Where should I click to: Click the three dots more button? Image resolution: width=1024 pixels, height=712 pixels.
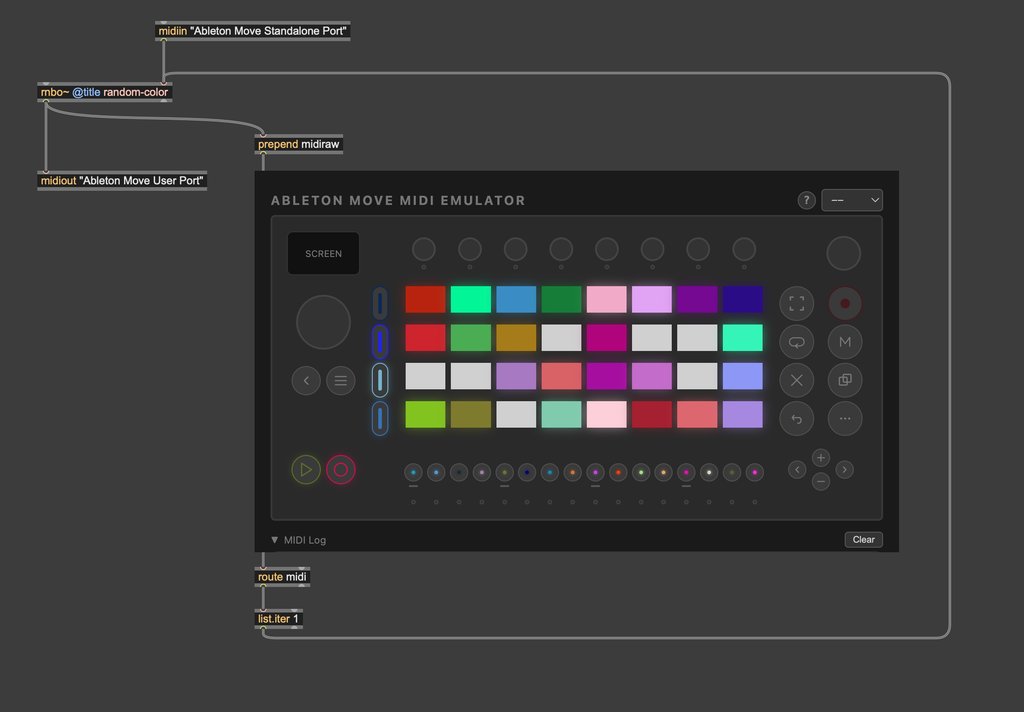pyautogui.click(x=845, y=419)
